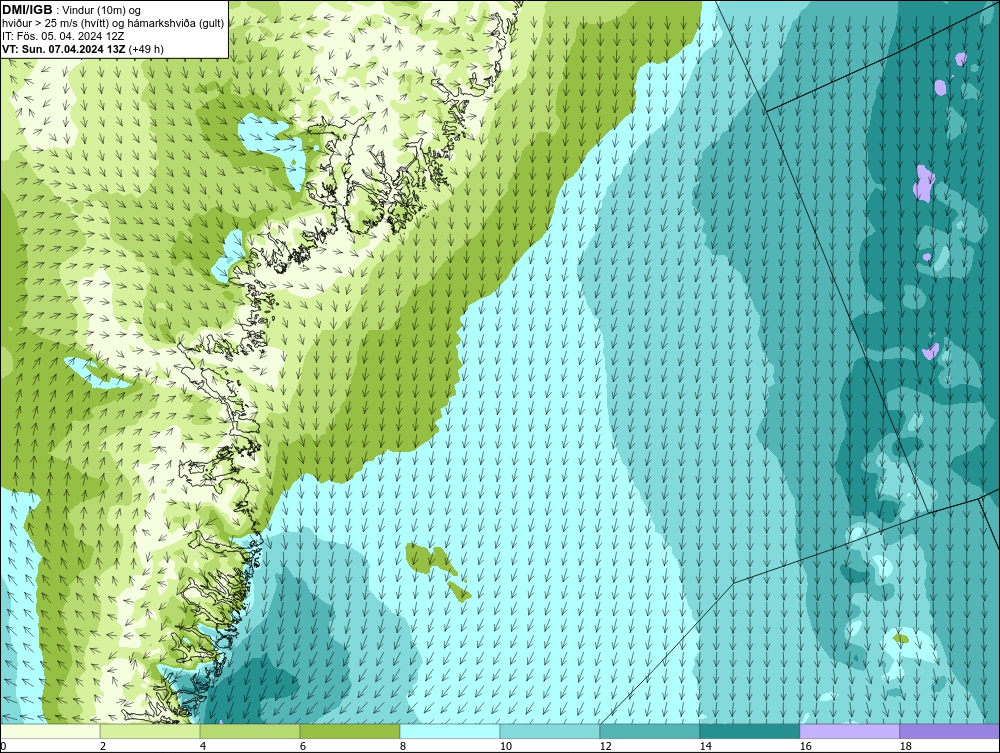Click the legend value 18

tap(906, 746)
